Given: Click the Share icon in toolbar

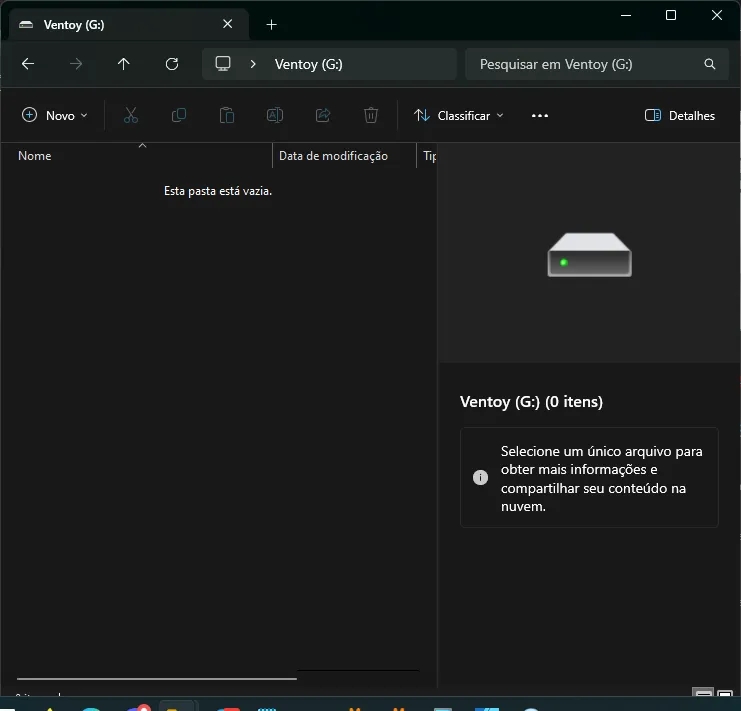Looking at the screenshot, I should pos(323,116).
